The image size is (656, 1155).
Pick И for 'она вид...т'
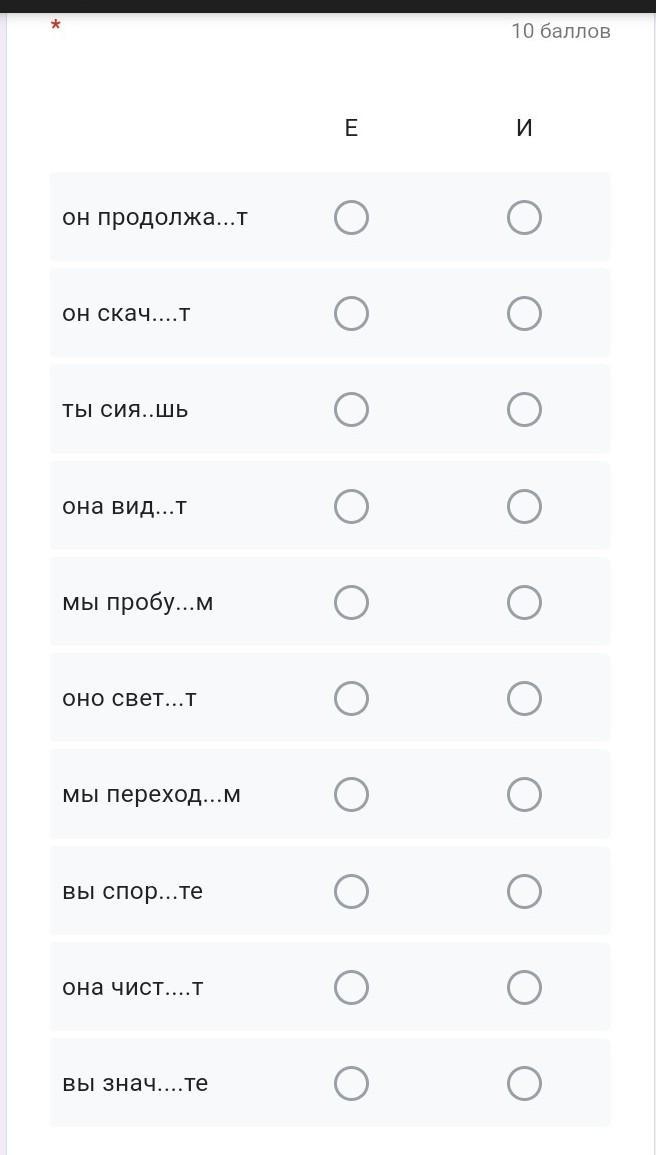[524, 506]
